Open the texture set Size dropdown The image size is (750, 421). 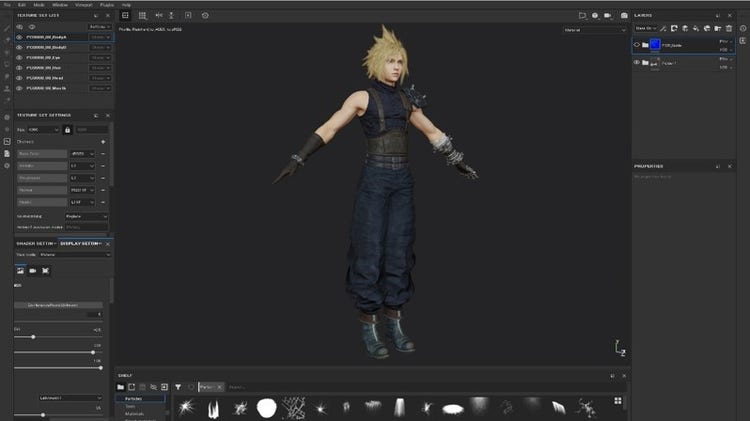click(x=43, y=130)
